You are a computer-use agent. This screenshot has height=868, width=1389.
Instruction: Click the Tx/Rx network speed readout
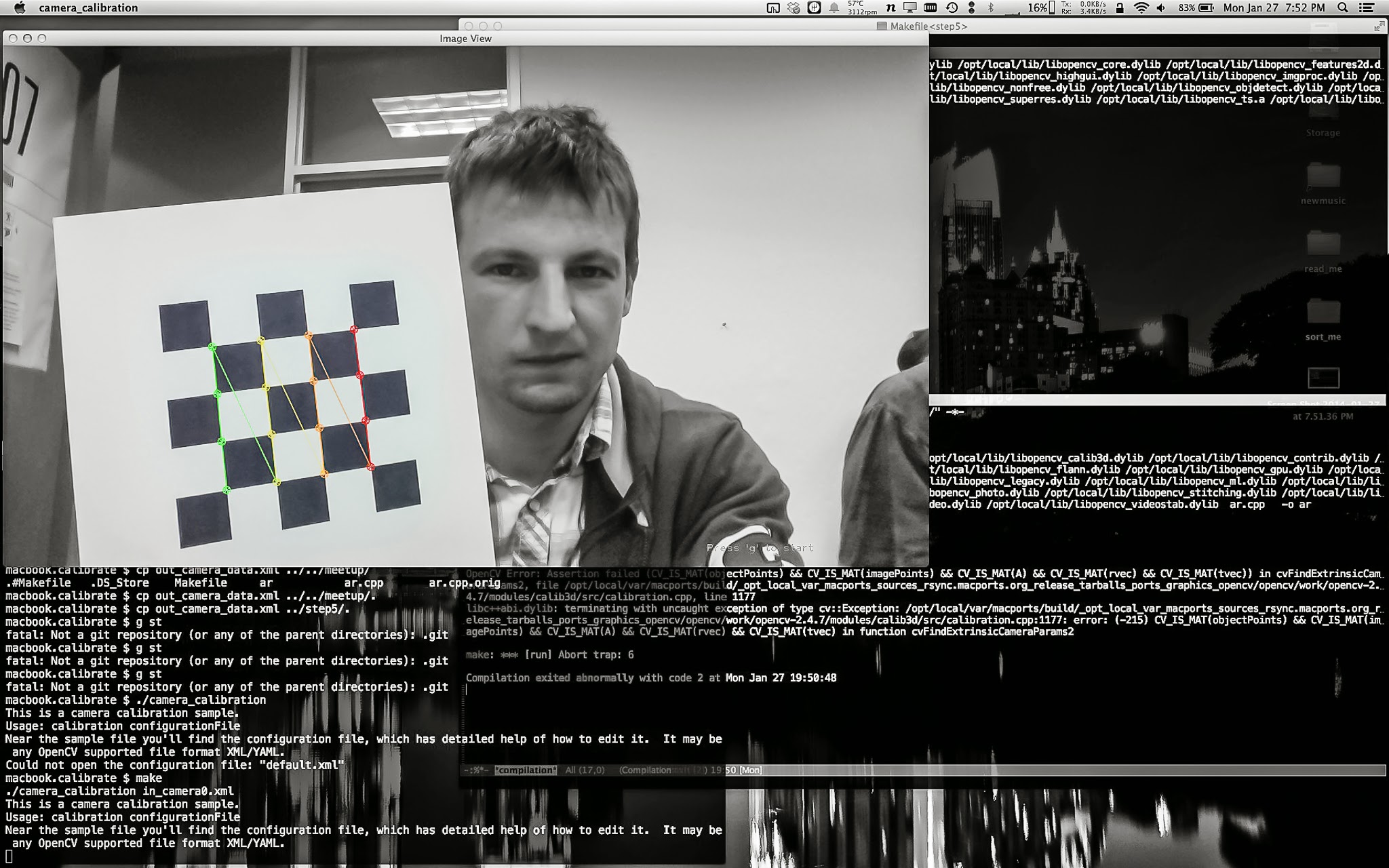1084,8
